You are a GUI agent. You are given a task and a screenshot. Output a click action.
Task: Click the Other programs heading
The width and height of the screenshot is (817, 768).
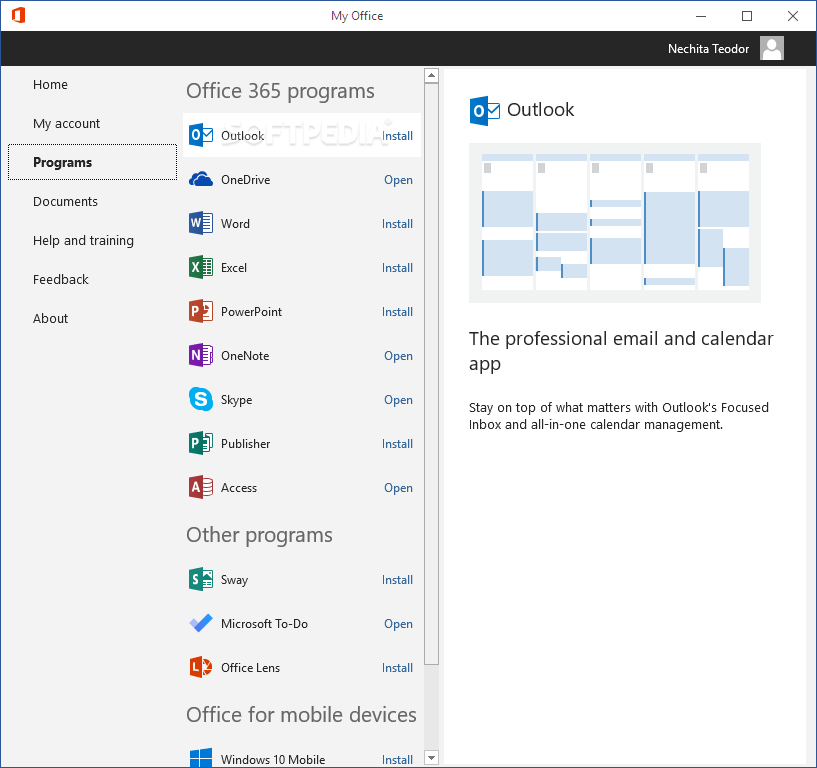coord(259,535)
